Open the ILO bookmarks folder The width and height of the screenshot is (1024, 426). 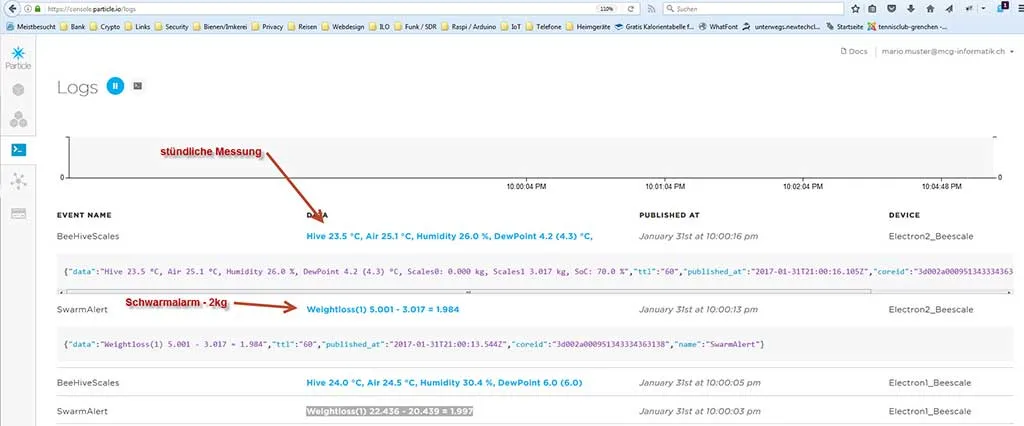click(x=379, y=27)
